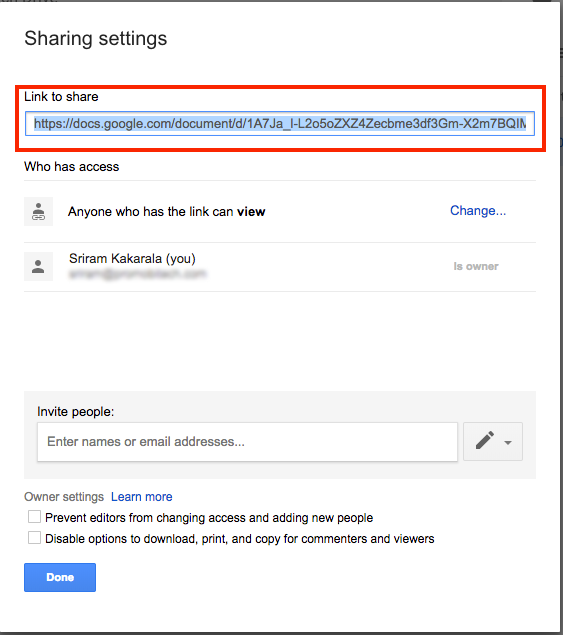Click "Anyone who has the link can view" text
The image size is (563, 635).
(x=166, y=212)
